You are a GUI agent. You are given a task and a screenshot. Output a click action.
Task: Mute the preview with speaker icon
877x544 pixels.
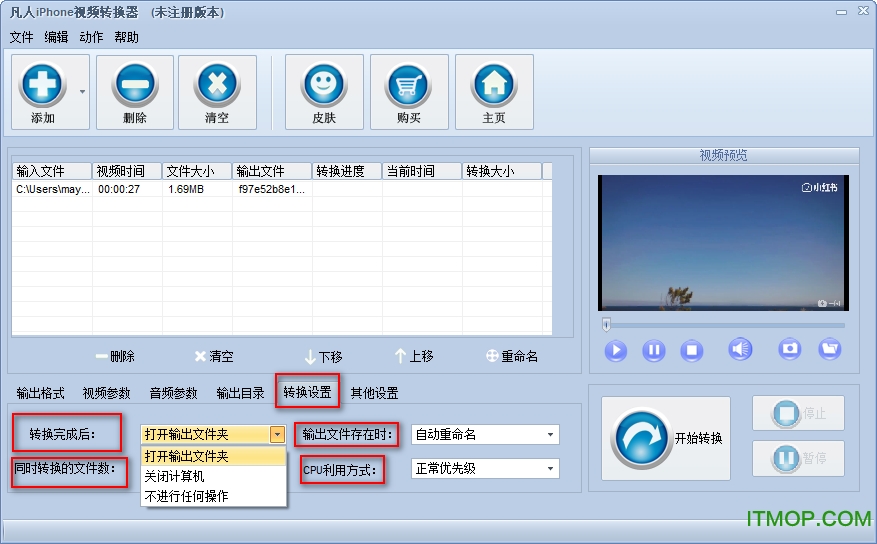click(740, 349)
